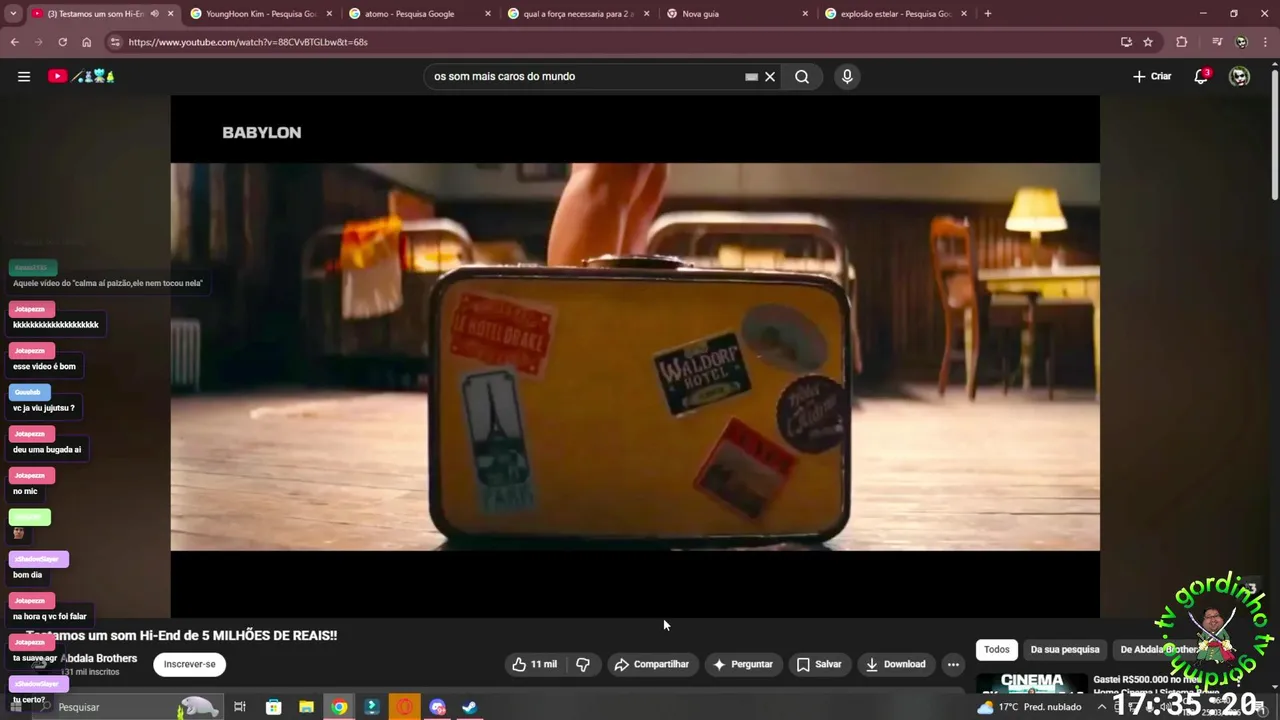Screen dimensions: 1280x720
Task: Open a new browser tab
Action: coord(988,14)
